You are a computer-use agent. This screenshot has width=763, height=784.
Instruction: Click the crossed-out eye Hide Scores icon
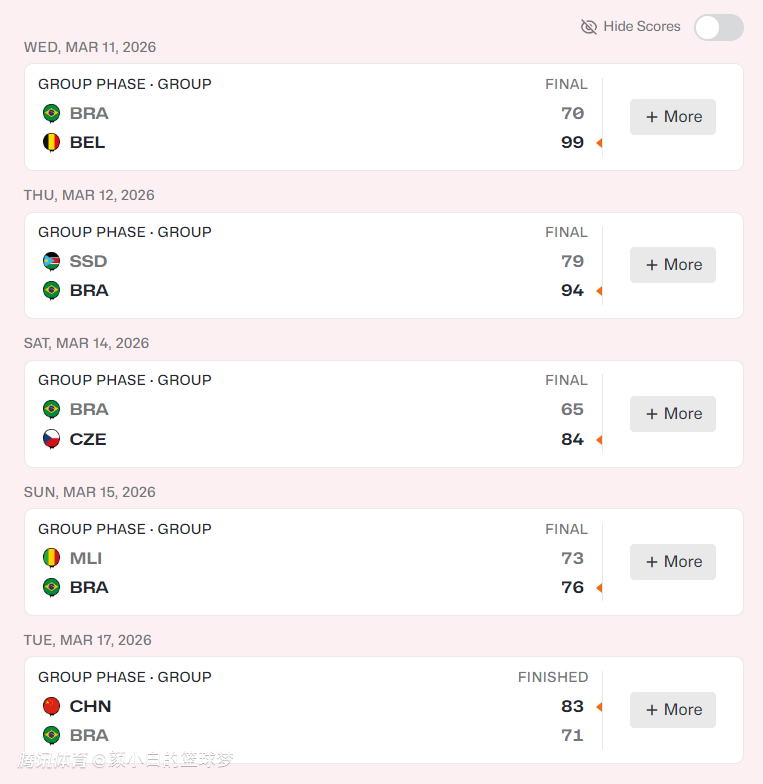[589, 27]
